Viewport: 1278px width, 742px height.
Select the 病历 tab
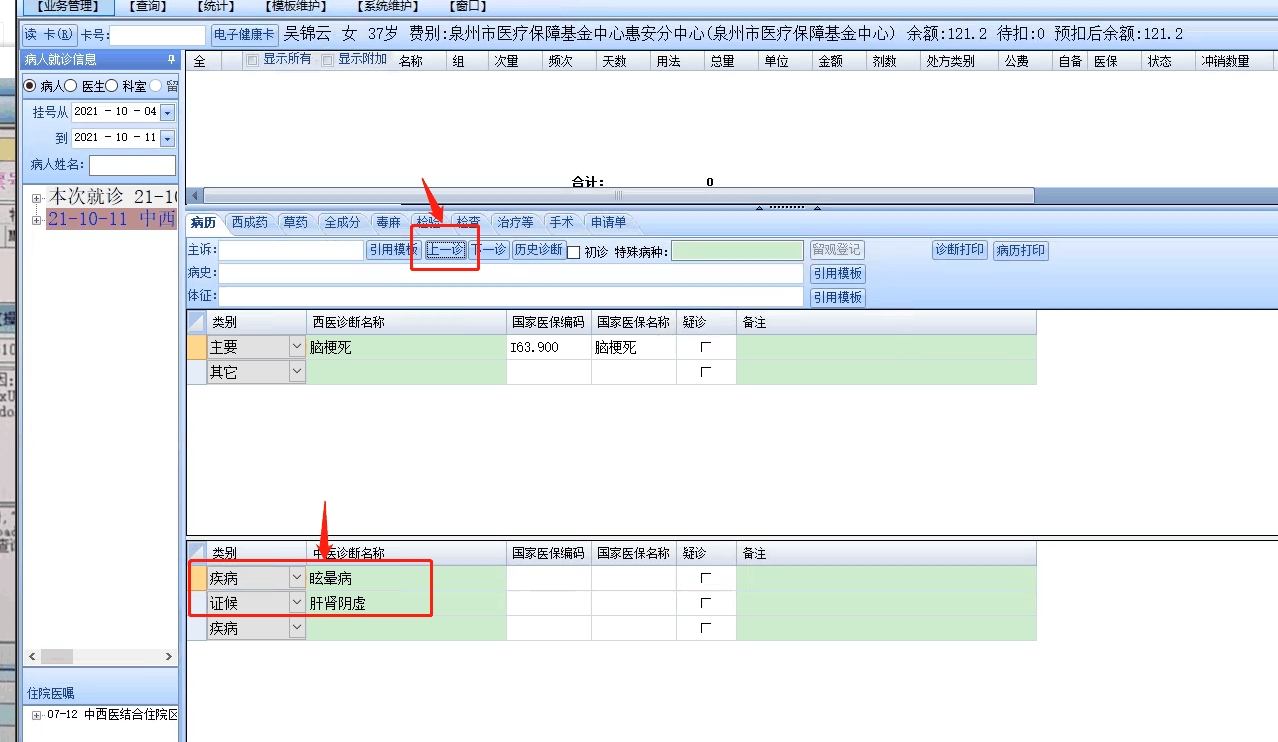point(203,222)
